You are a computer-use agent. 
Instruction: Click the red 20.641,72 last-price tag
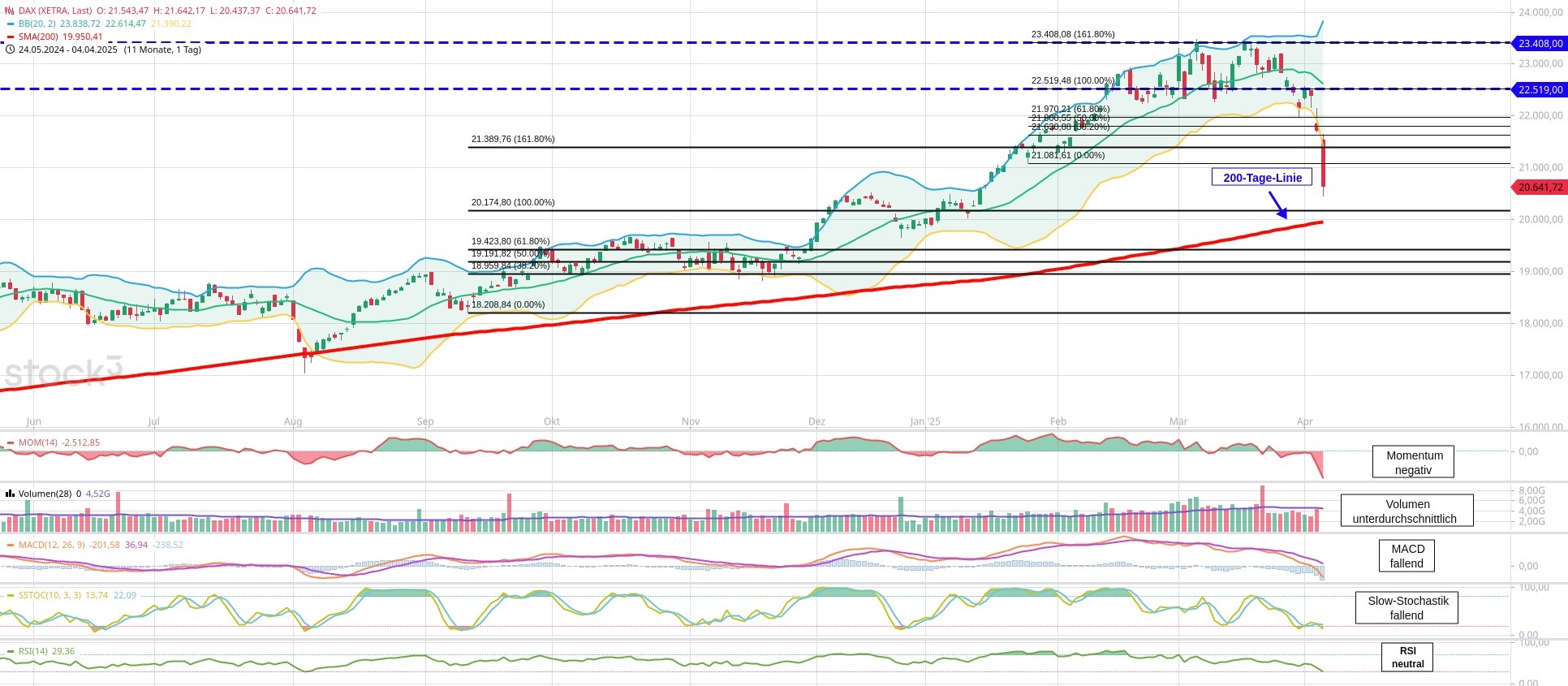pos(1540,188)
